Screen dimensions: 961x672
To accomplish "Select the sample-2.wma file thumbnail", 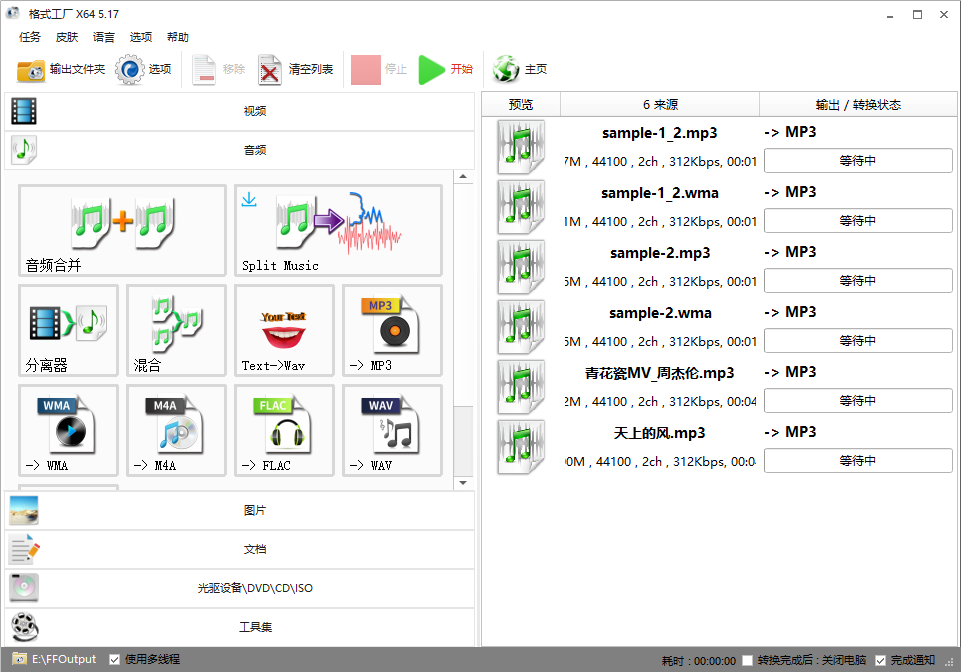I will 521,327.
